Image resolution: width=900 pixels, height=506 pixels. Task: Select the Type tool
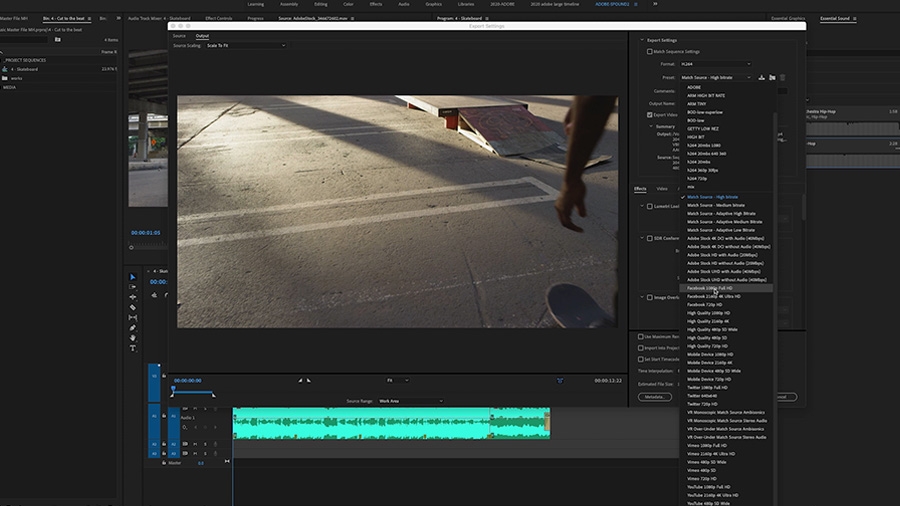pyautogui.click(x=133, y=347)
